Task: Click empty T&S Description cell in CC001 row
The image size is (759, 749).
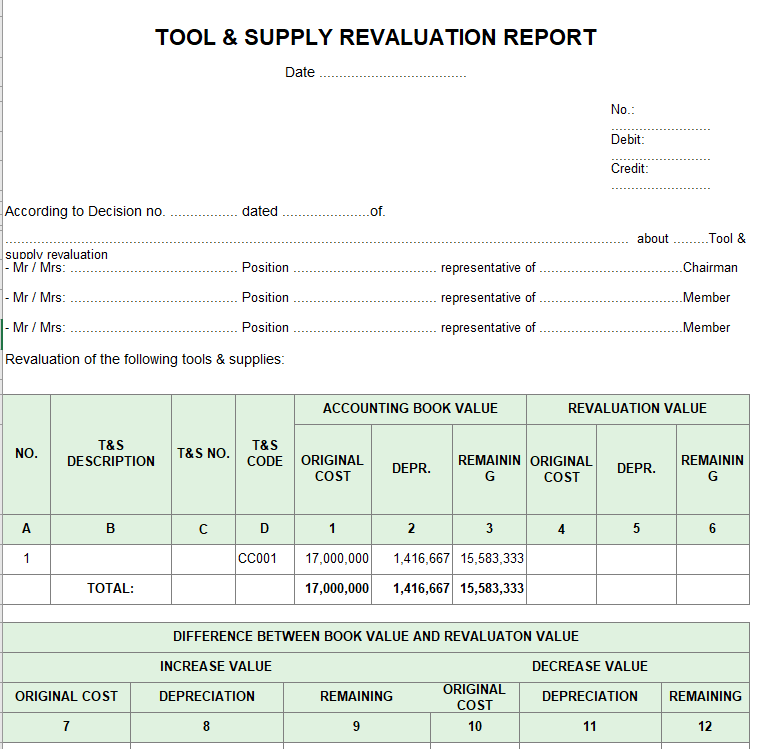Action: pos(111,559)
